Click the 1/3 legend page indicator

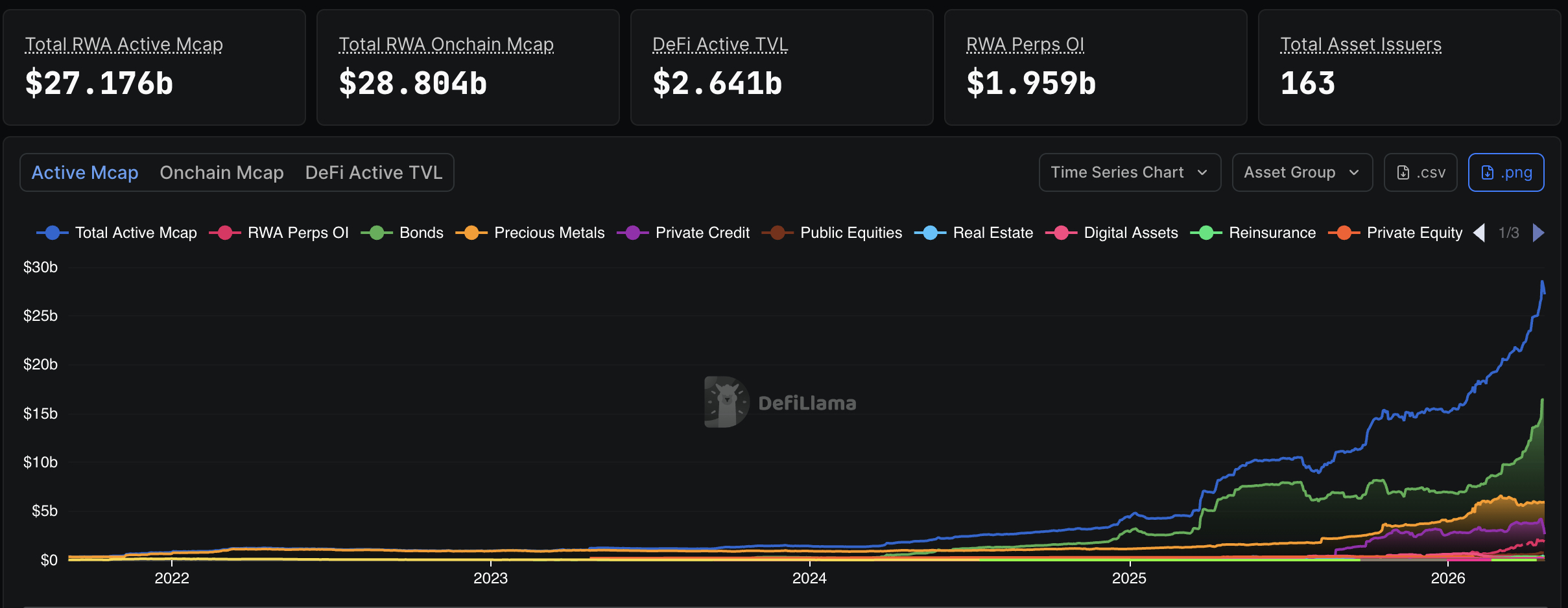click(x=1510, y=232)
